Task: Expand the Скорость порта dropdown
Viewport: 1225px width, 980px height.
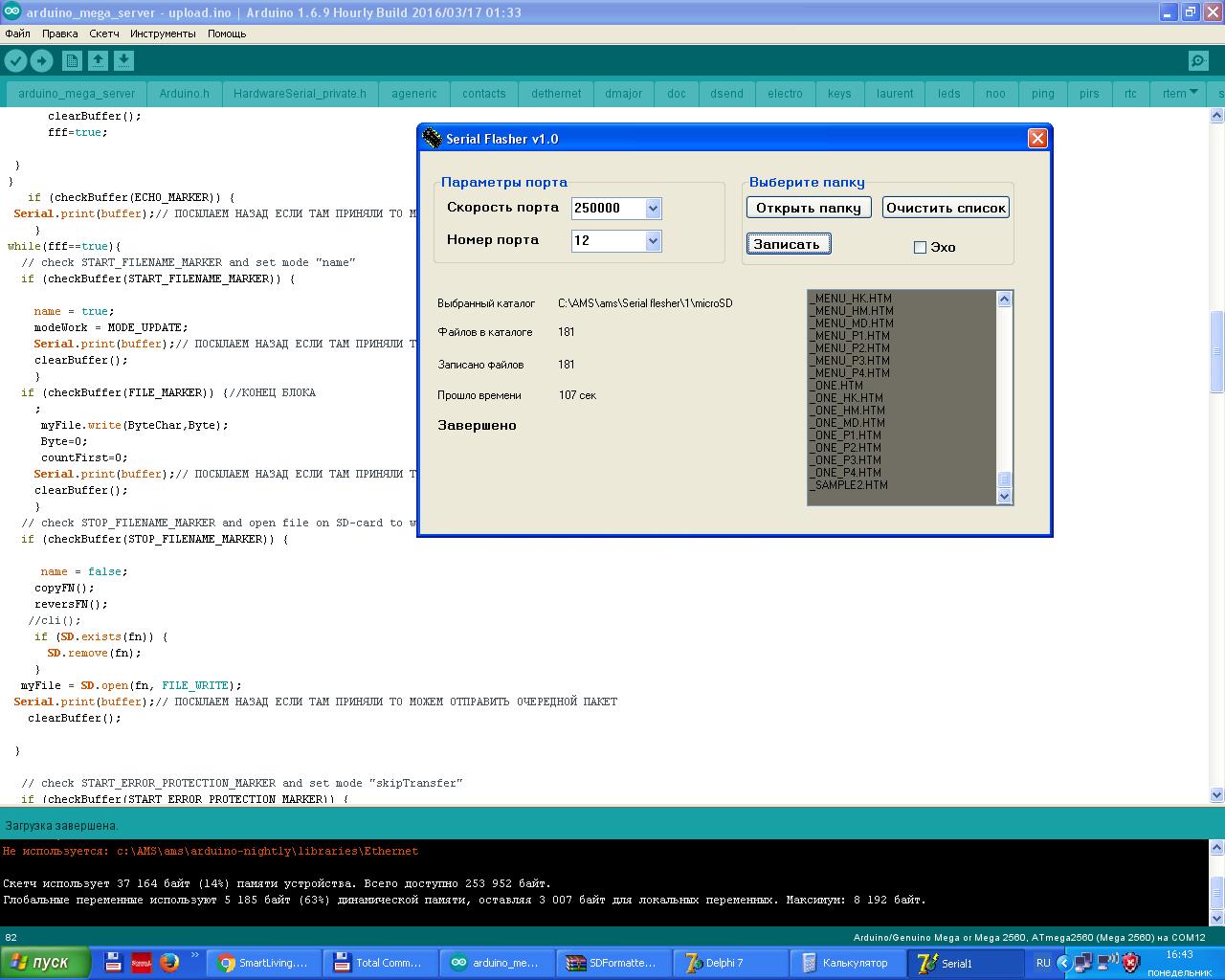Action: (x=653, y=209)
